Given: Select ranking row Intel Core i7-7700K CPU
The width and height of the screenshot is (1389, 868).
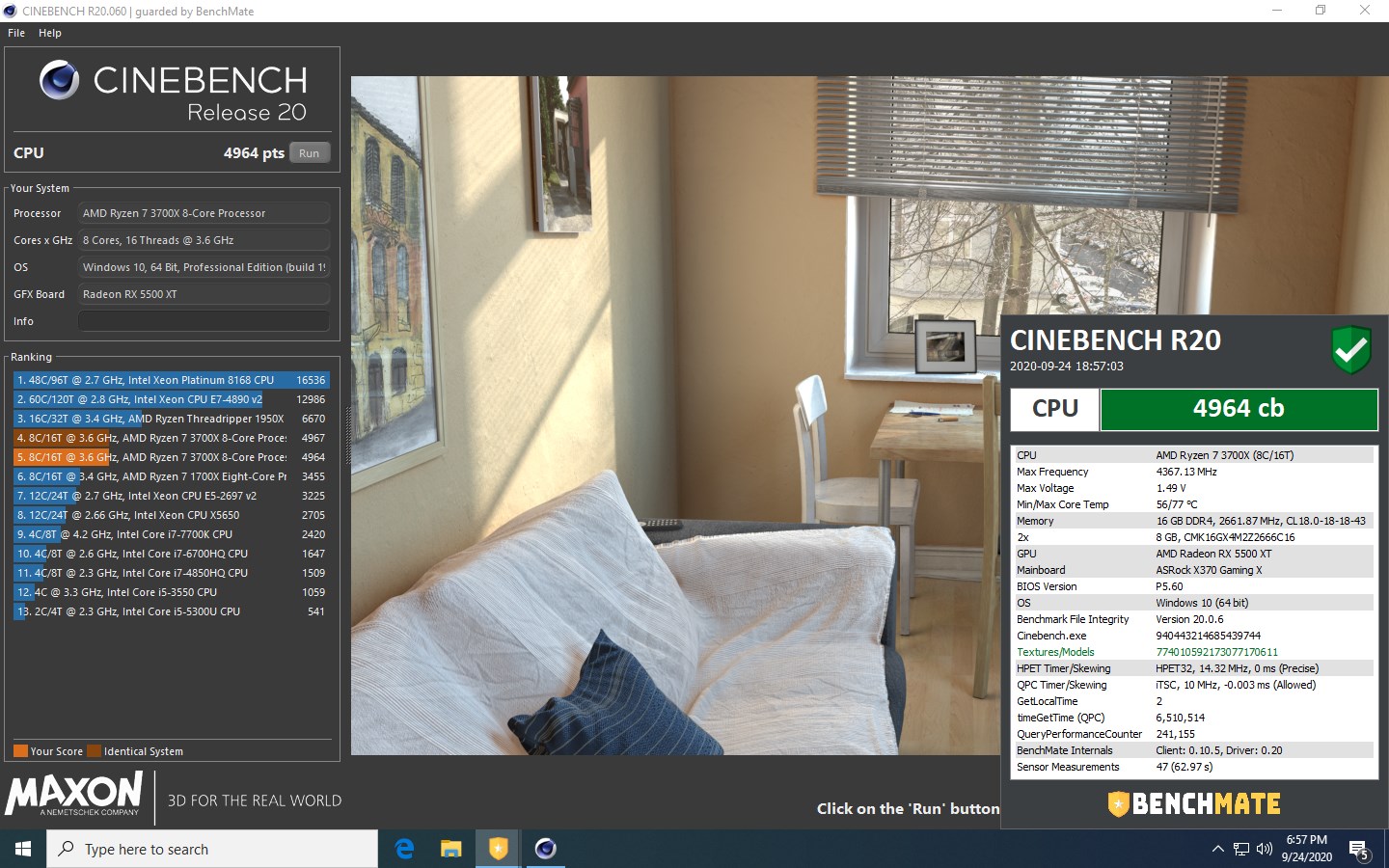Looking at the screenshot, I should point(172,534).
